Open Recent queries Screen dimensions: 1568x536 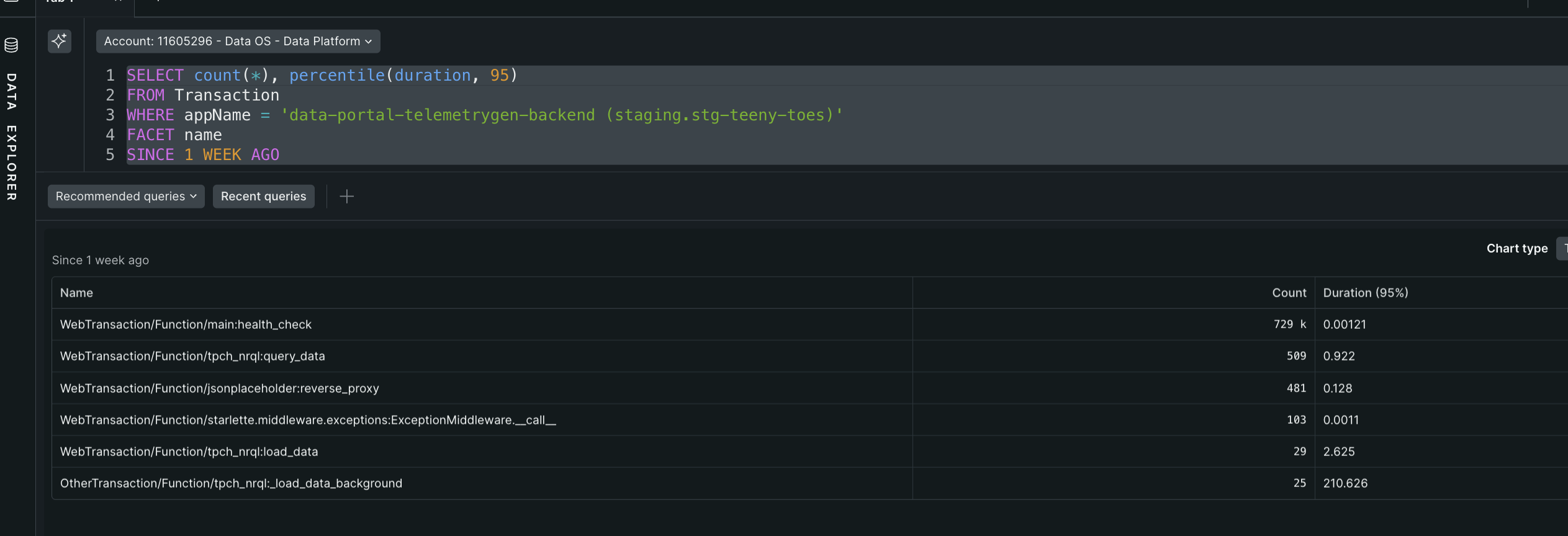[263, 197]
